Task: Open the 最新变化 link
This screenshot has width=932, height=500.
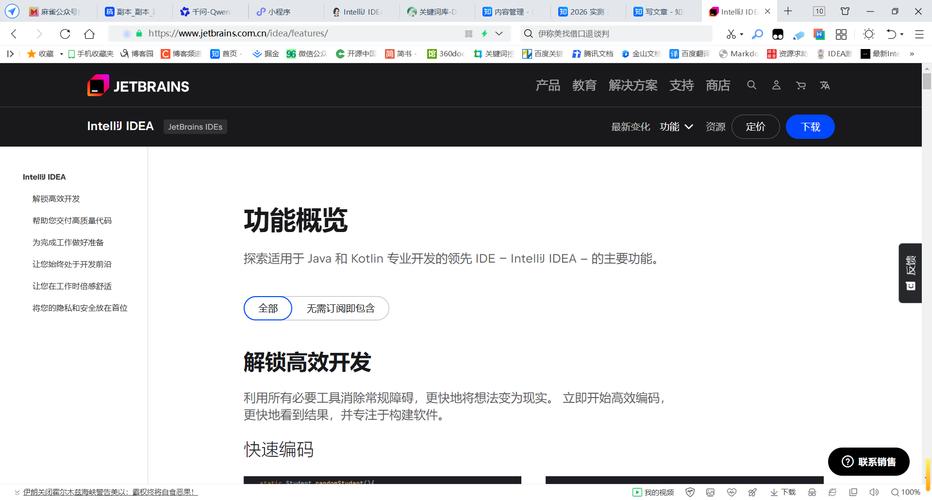Action: click(x=630, y=127)
